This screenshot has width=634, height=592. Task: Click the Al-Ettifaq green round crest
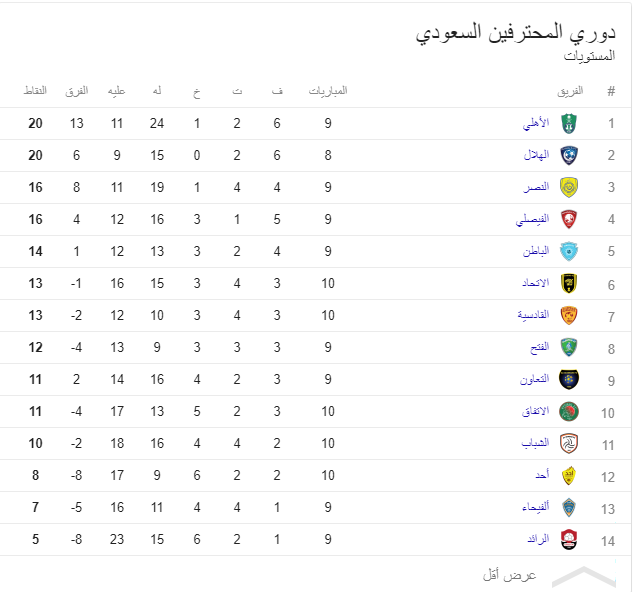pos(569,411)
